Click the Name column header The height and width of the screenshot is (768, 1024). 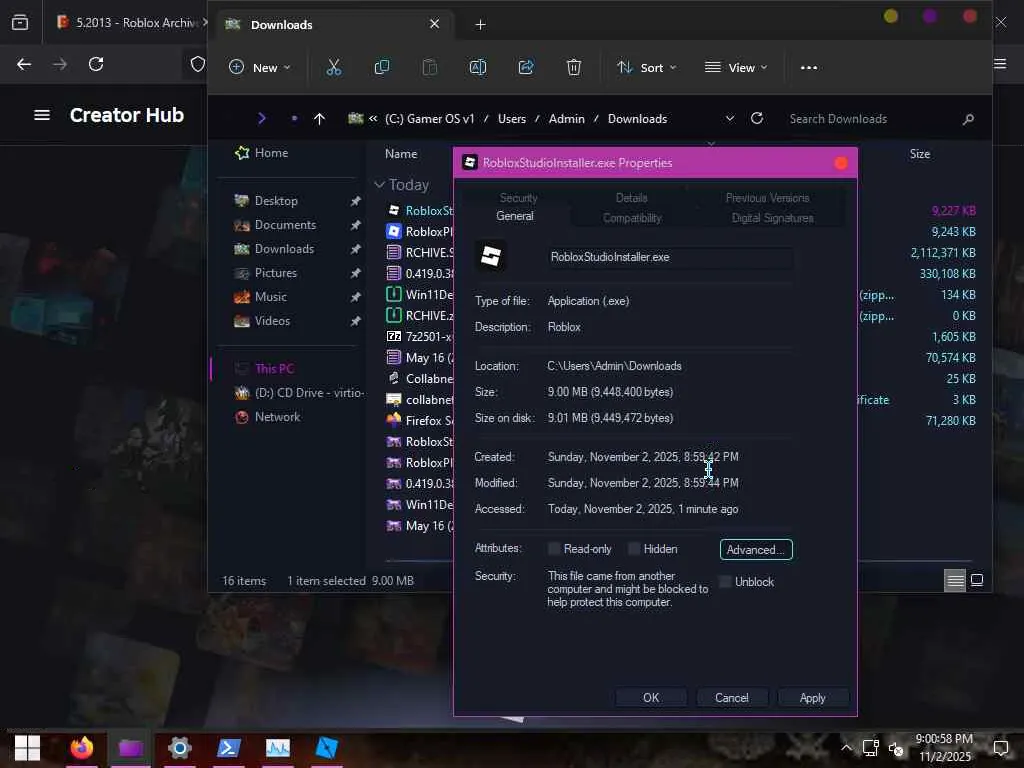(401, 153)
